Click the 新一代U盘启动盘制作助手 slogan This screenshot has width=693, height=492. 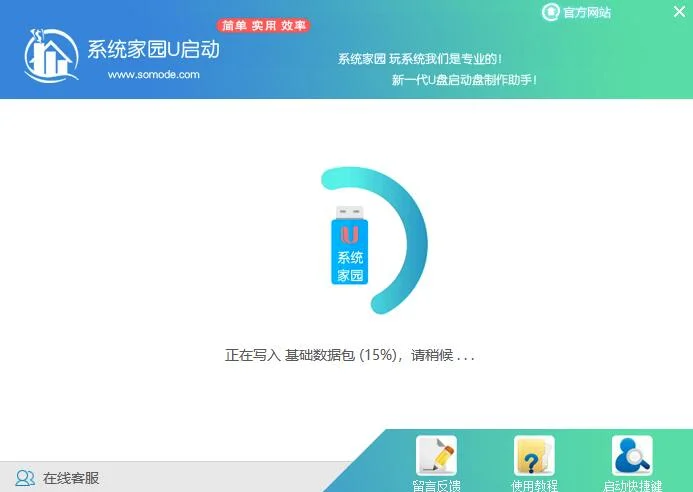tap(465, 80)
